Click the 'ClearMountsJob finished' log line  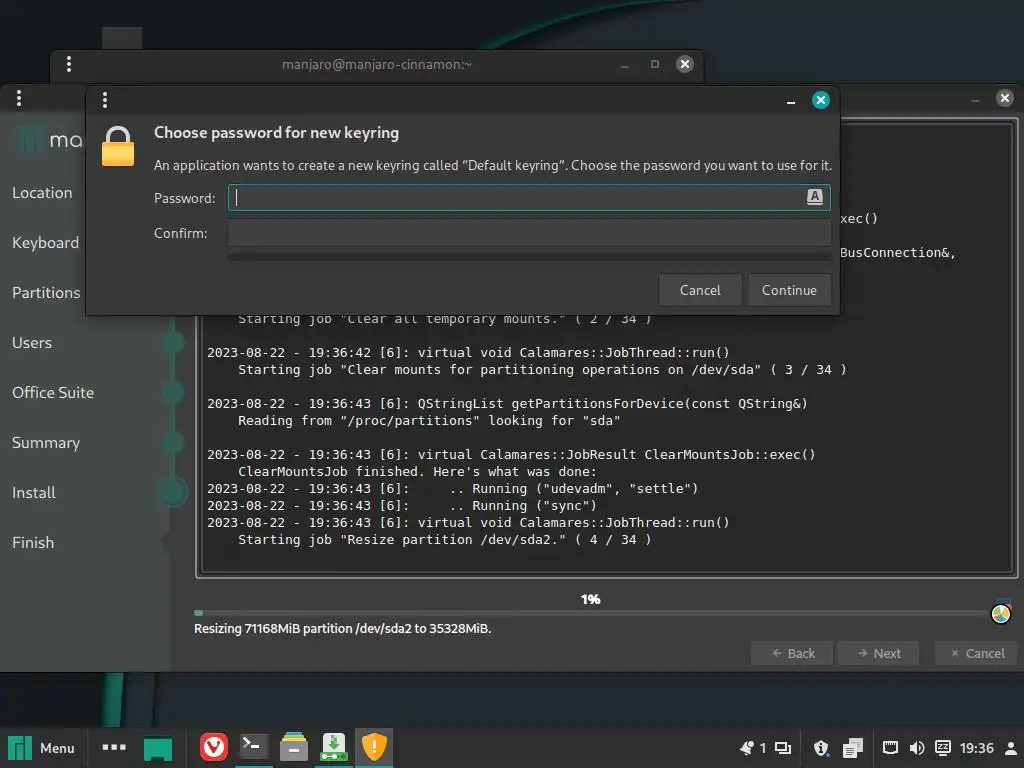(x=417, y=472)
